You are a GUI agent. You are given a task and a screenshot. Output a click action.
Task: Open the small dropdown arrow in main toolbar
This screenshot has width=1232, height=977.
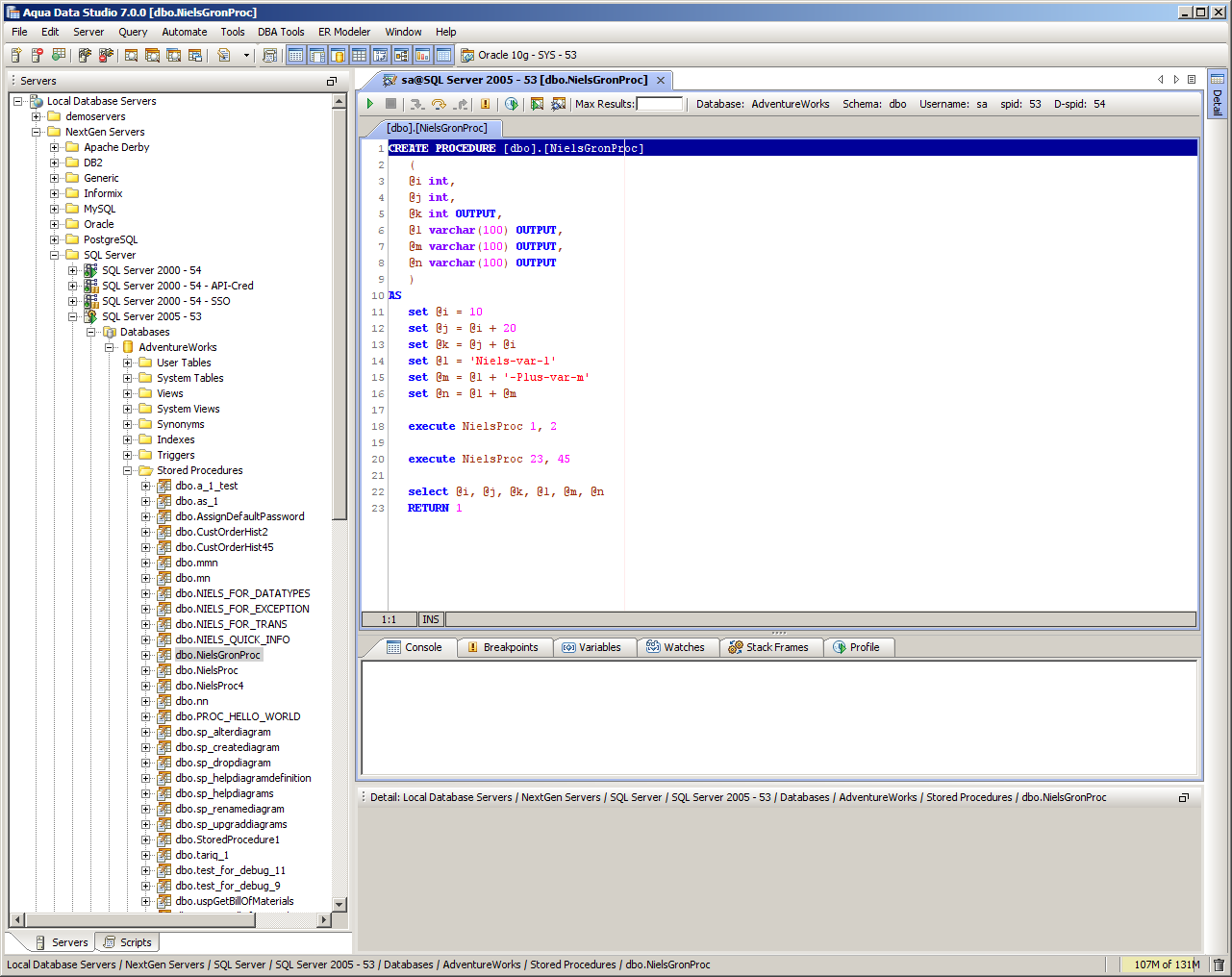(x=246, y=55)
